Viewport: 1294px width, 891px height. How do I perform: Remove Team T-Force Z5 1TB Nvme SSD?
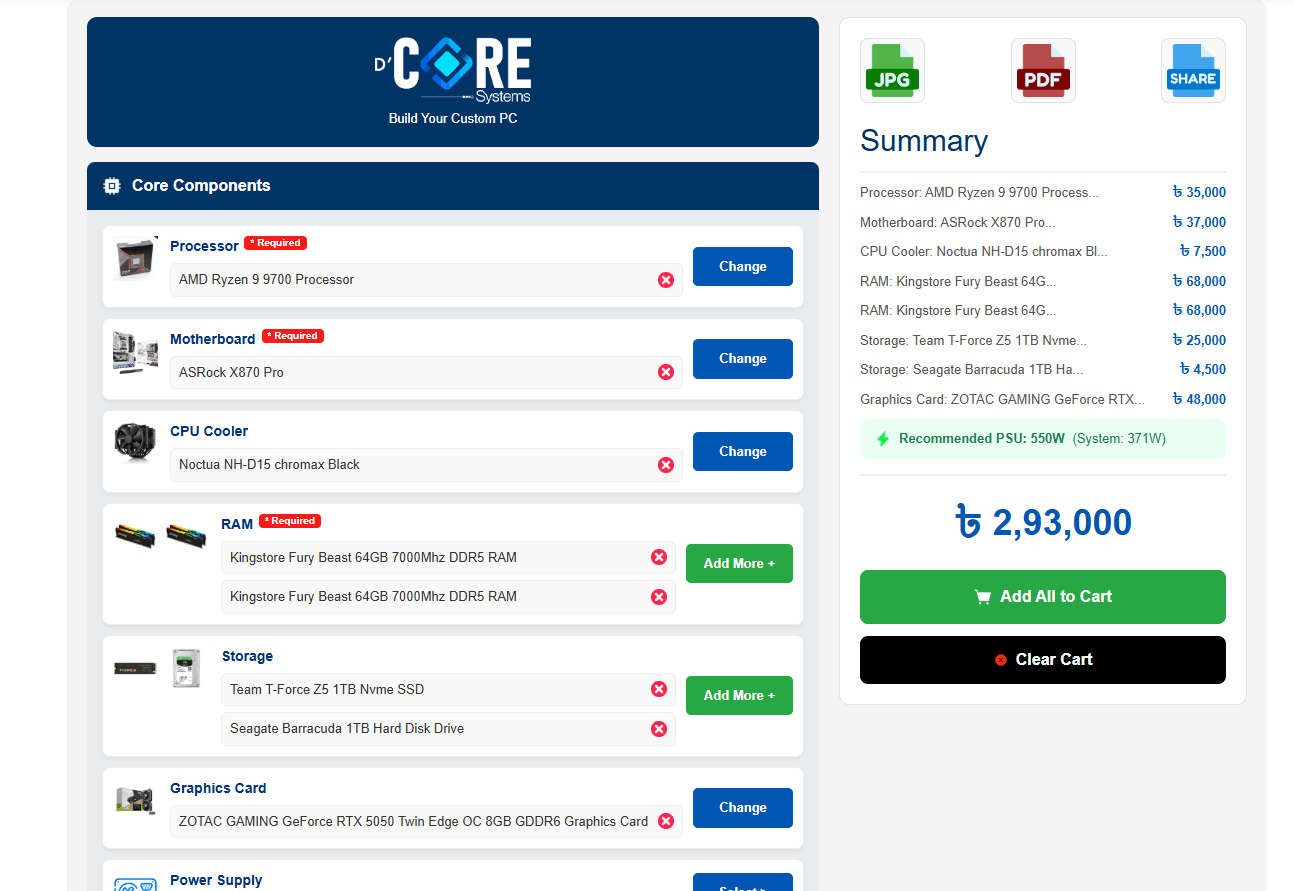[x=659, y=689]
